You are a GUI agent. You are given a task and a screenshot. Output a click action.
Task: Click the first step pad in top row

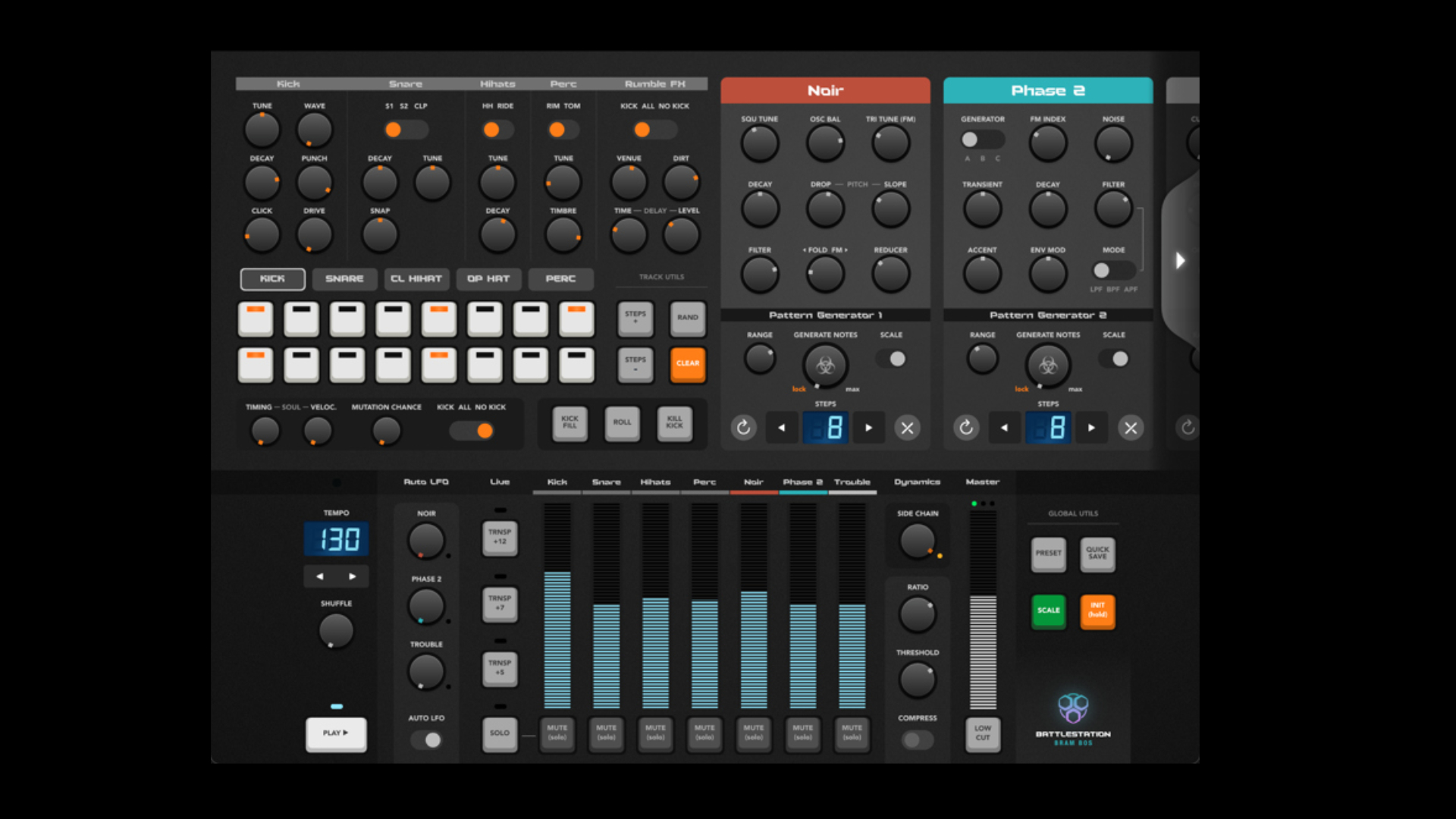click(x=256, y=318)
